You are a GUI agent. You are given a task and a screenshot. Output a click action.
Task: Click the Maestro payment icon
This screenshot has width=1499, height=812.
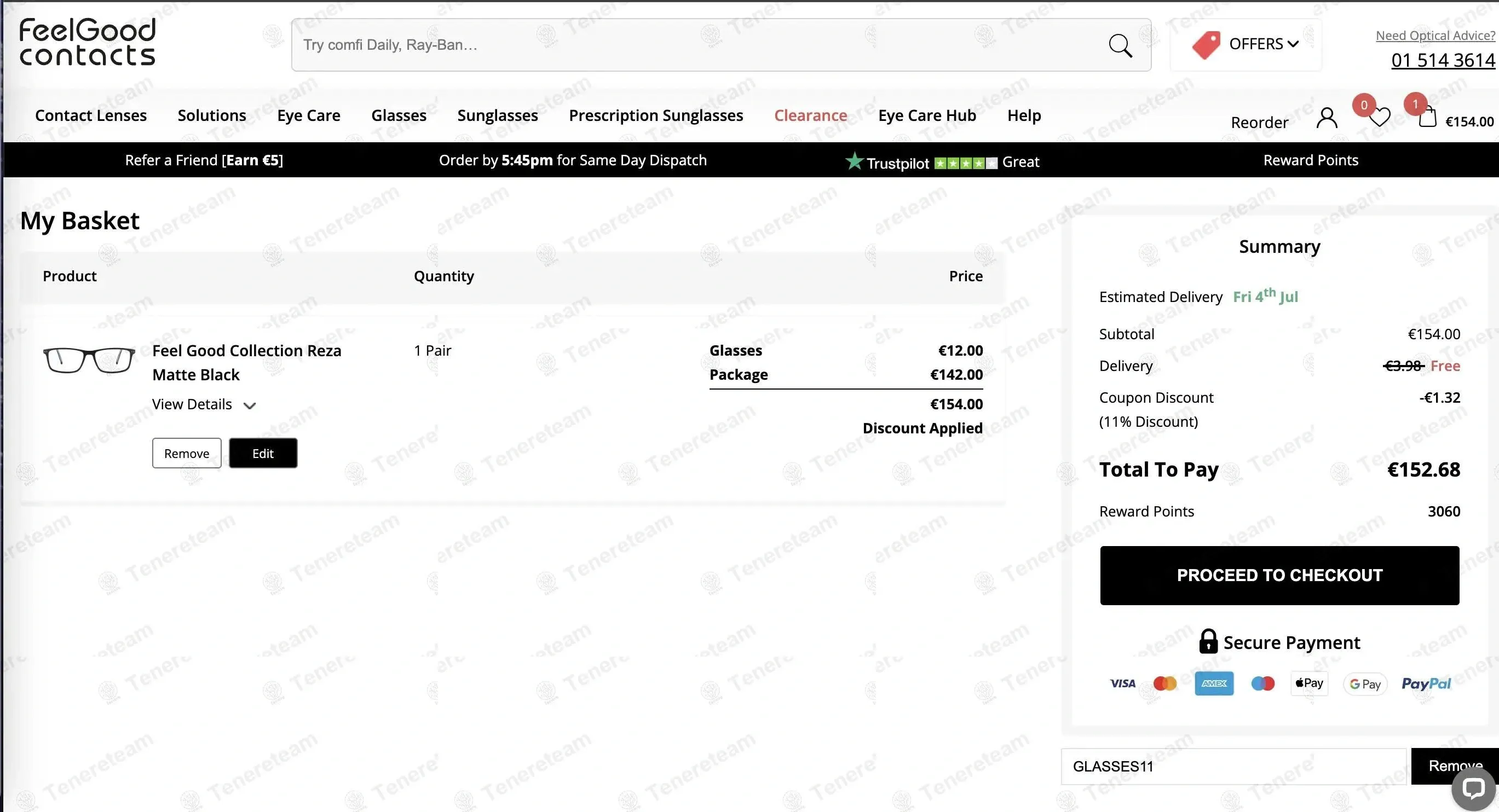1262,683
